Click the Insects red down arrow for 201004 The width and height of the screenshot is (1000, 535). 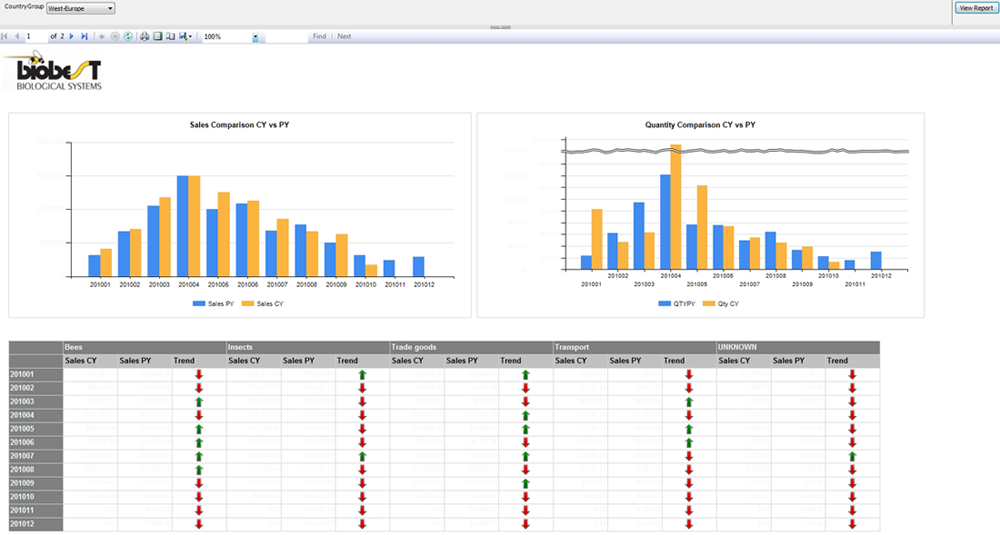click(x=362, y=415)
